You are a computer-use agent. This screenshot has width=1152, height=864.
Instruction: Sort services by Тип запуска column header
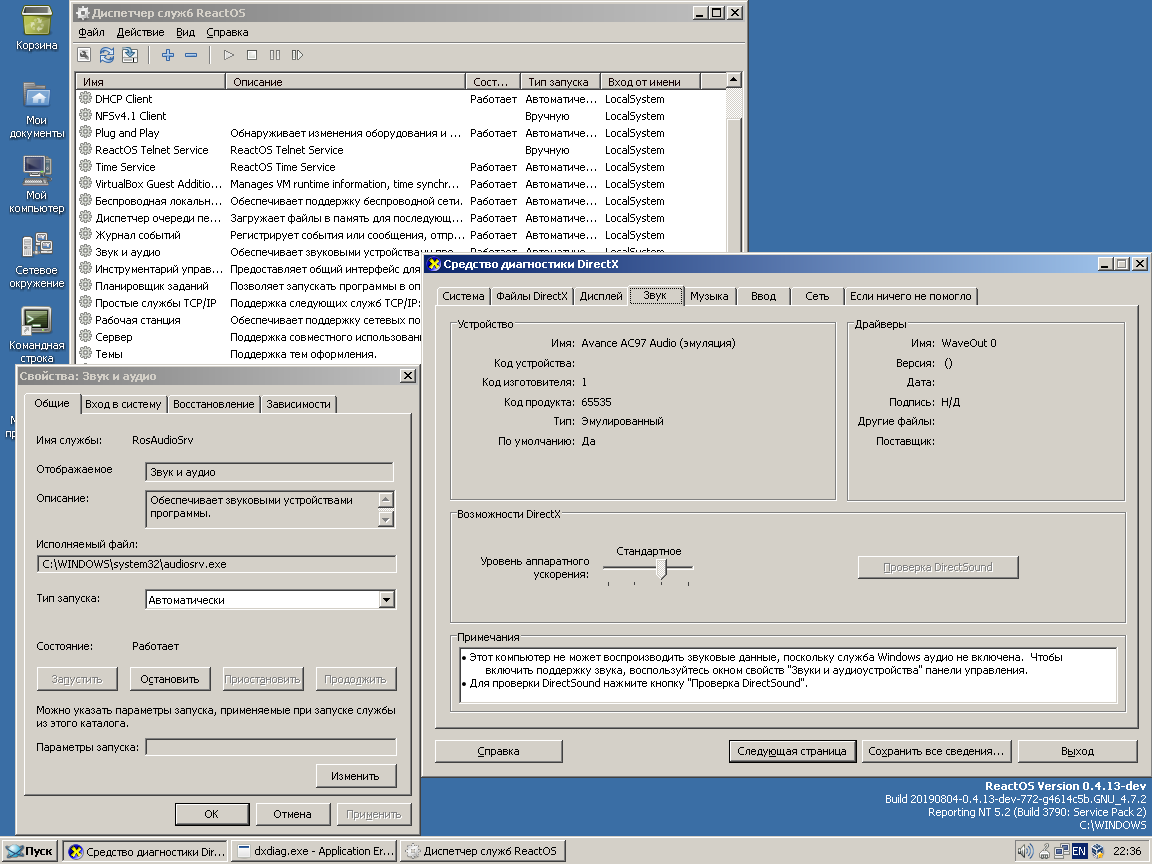pos(561,82)
